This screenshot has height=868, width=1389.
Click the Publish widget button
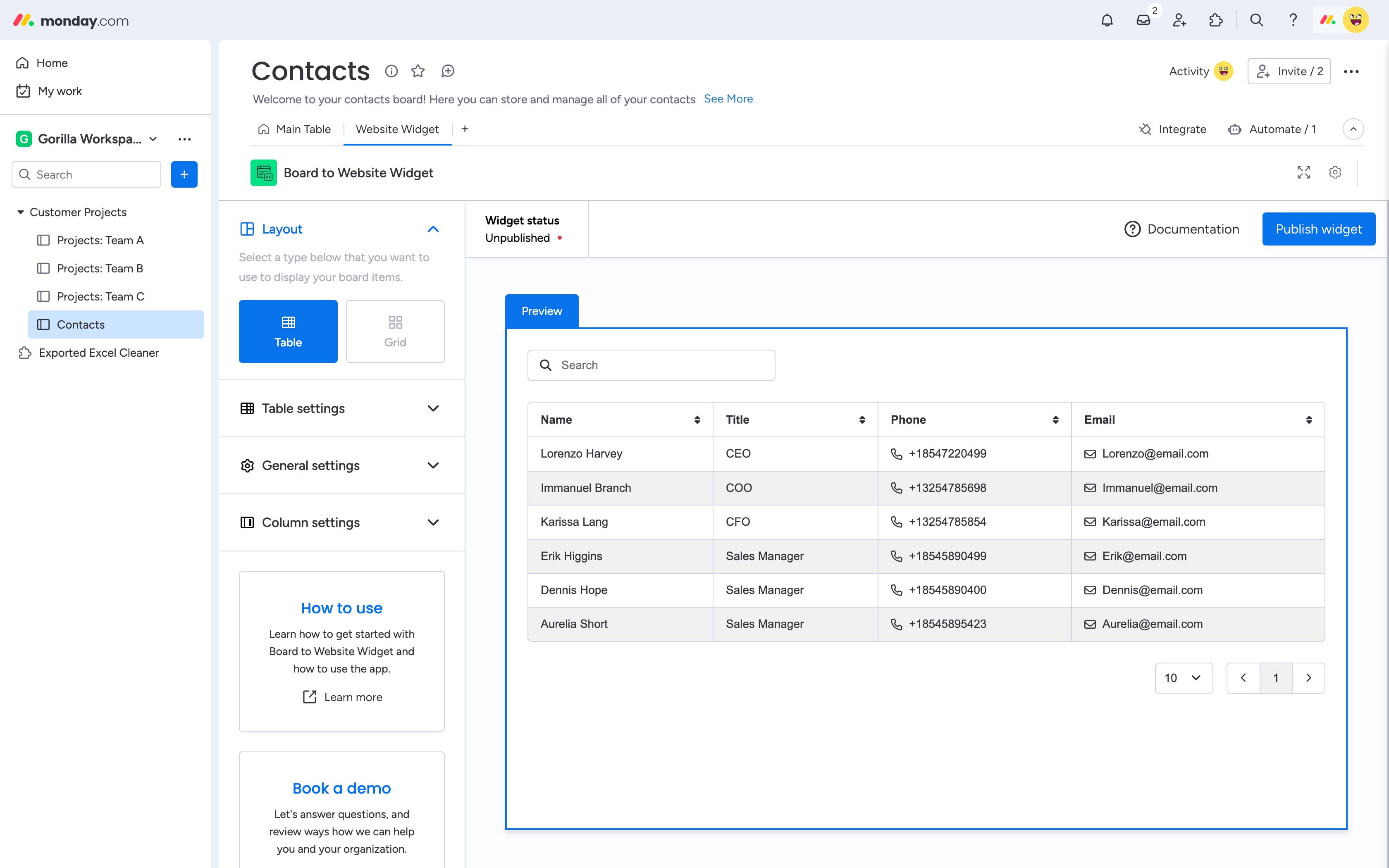[1318, 229]
